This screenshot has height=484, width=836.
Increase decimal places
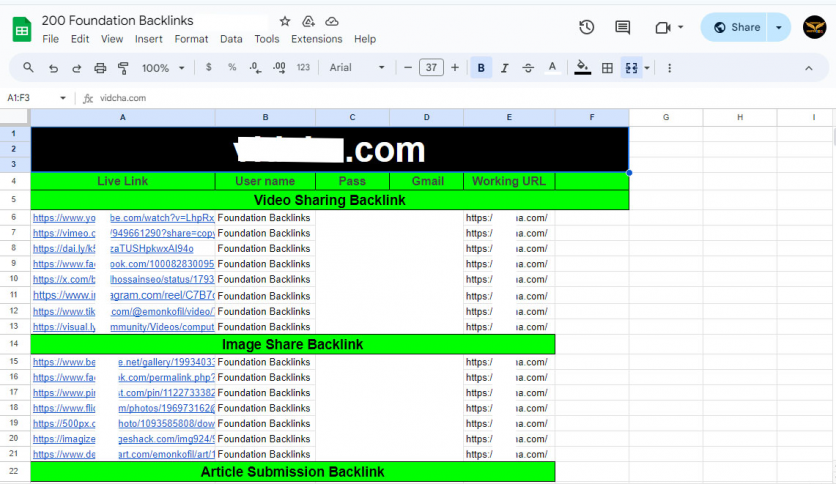click(x=279, y=68)
